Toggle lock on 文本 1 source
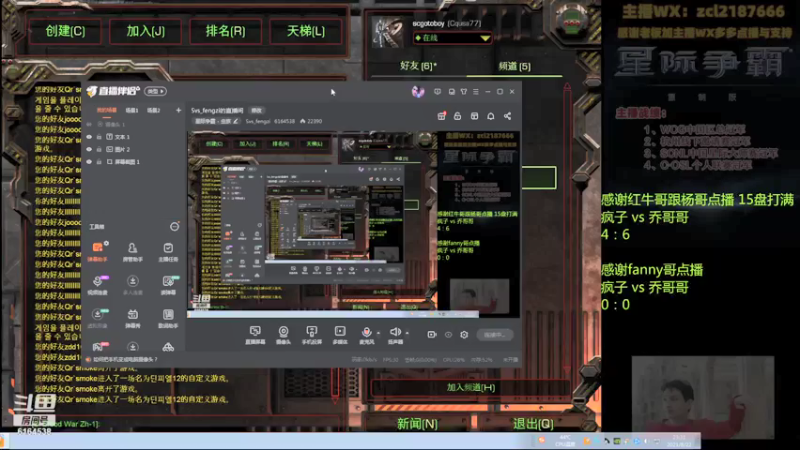800x450 pixels. [99, 137]
